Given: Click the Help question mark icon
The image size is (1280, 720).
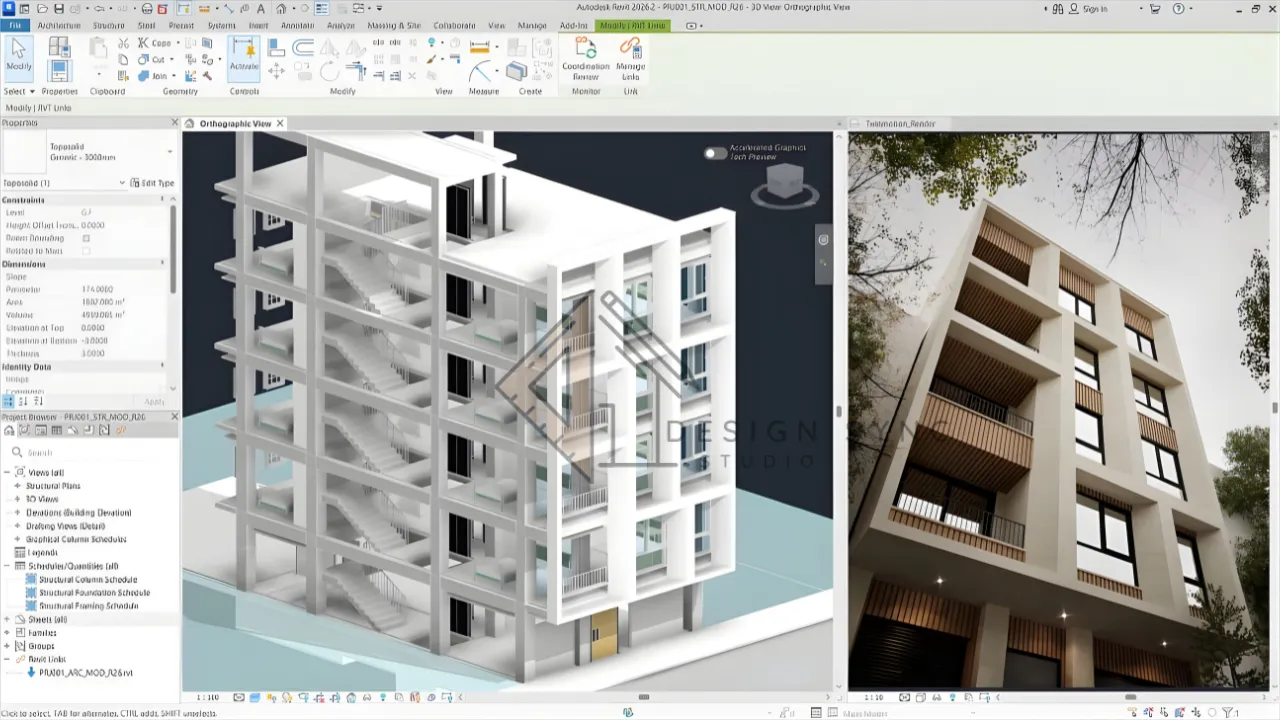Looking at the screenshot, I should click(x=1178, y=9).
